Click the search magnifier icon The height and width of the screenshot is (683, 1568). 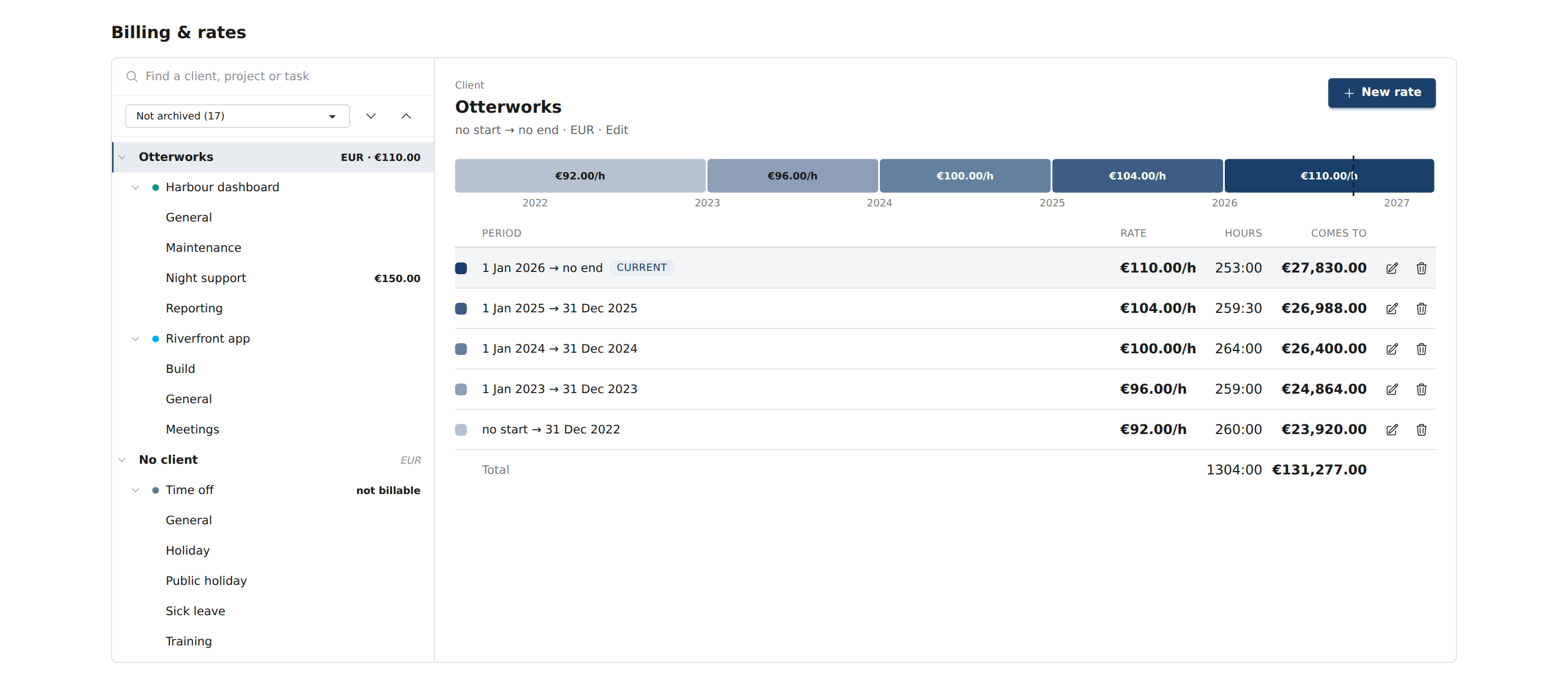pyautogui.click(x=131, y=76)
